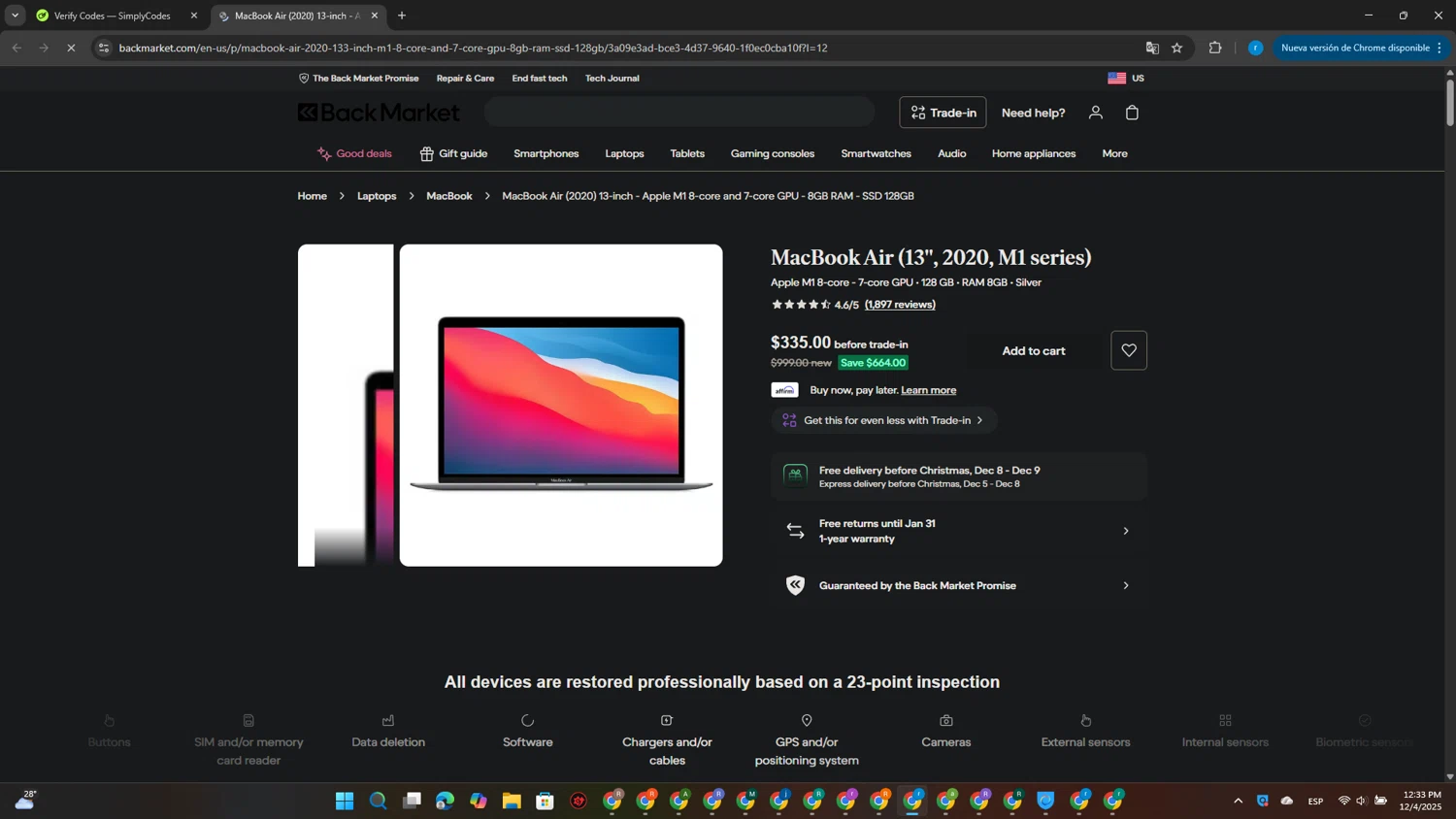The image size is (1456, 819).
Task: Click the Cameras inspection icon
Action: pyautogui.click(x=946, y=720)
